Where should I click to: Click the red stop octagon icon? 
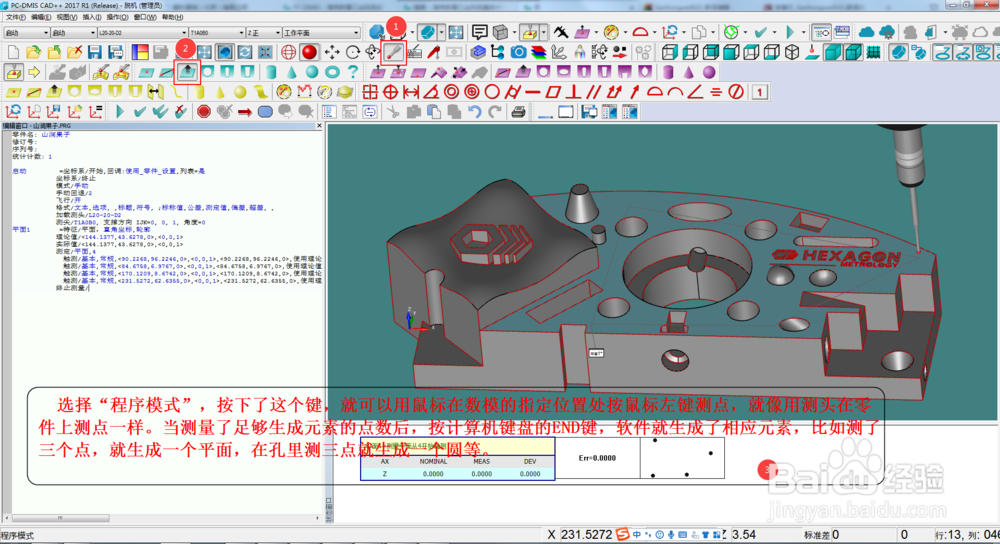203,112
